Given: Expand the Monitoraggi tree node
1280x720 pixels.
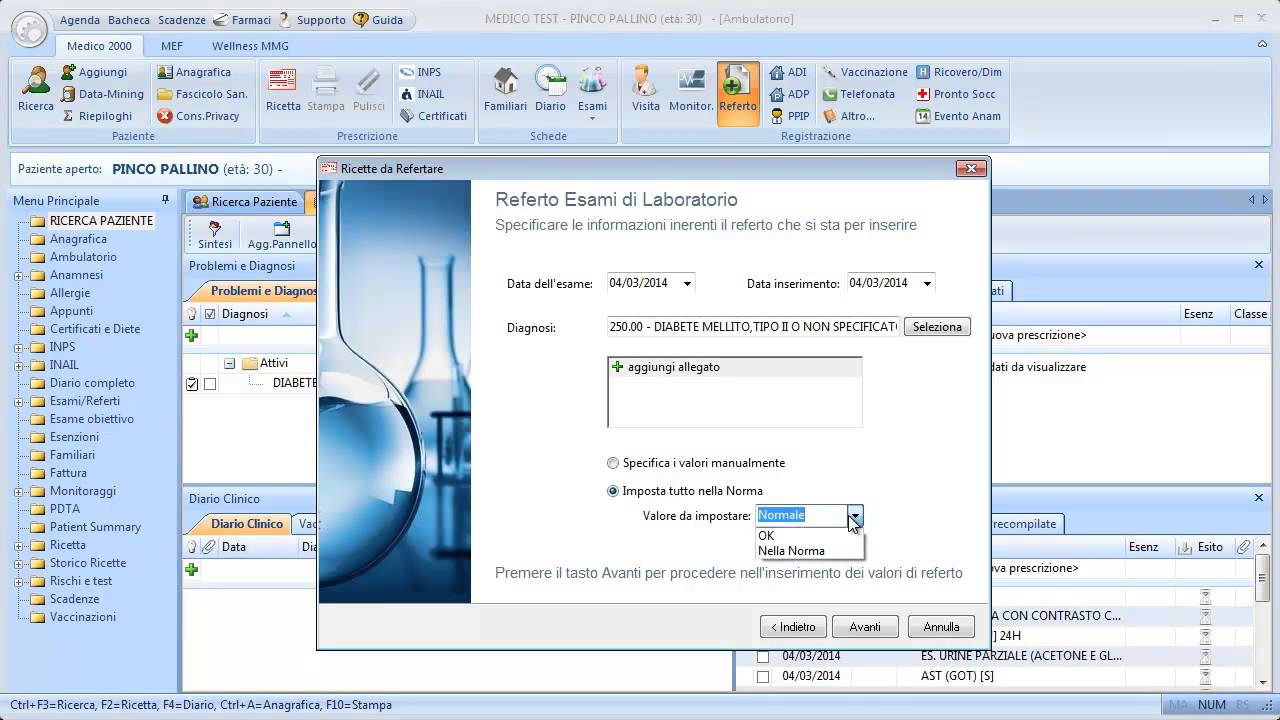Looking at the screenshot, I should click(18, 491).
